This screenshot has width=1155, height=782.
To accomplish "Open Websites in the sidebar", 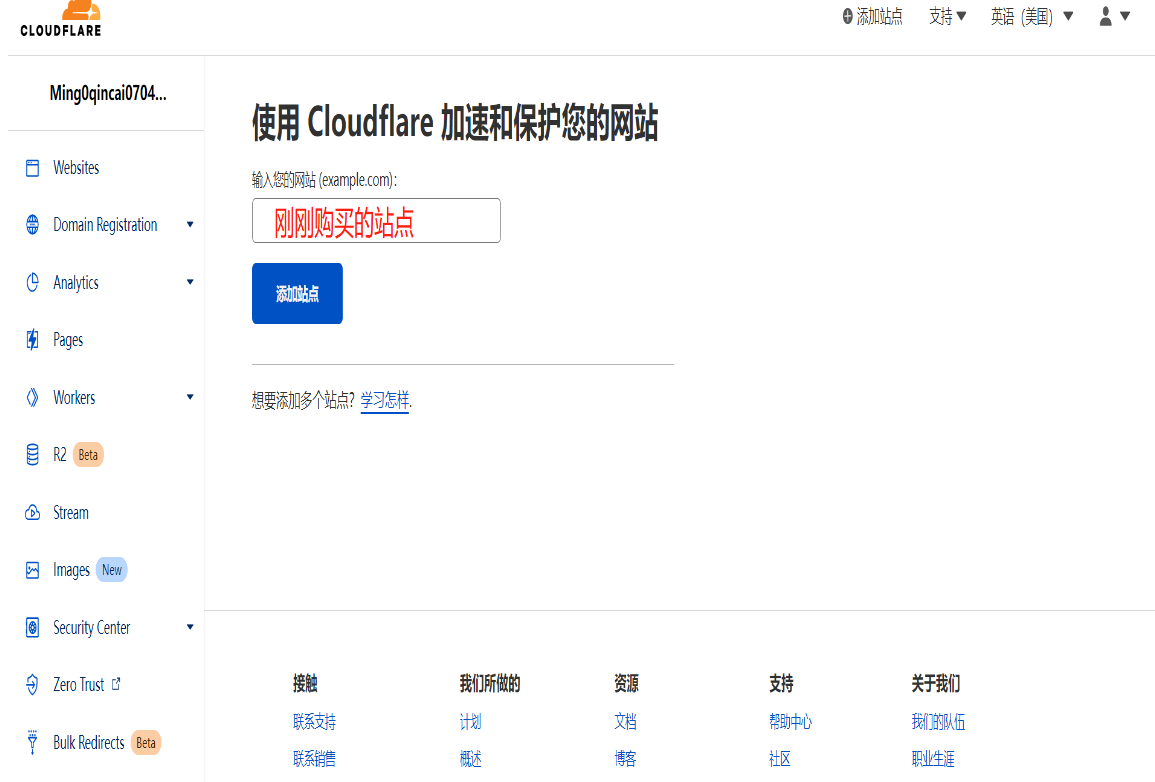I will (x=76, y=168).
